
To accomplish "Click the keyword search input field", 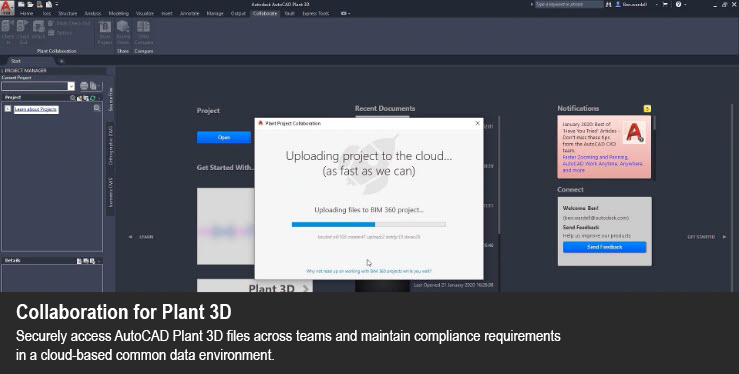I will [568, 4].
